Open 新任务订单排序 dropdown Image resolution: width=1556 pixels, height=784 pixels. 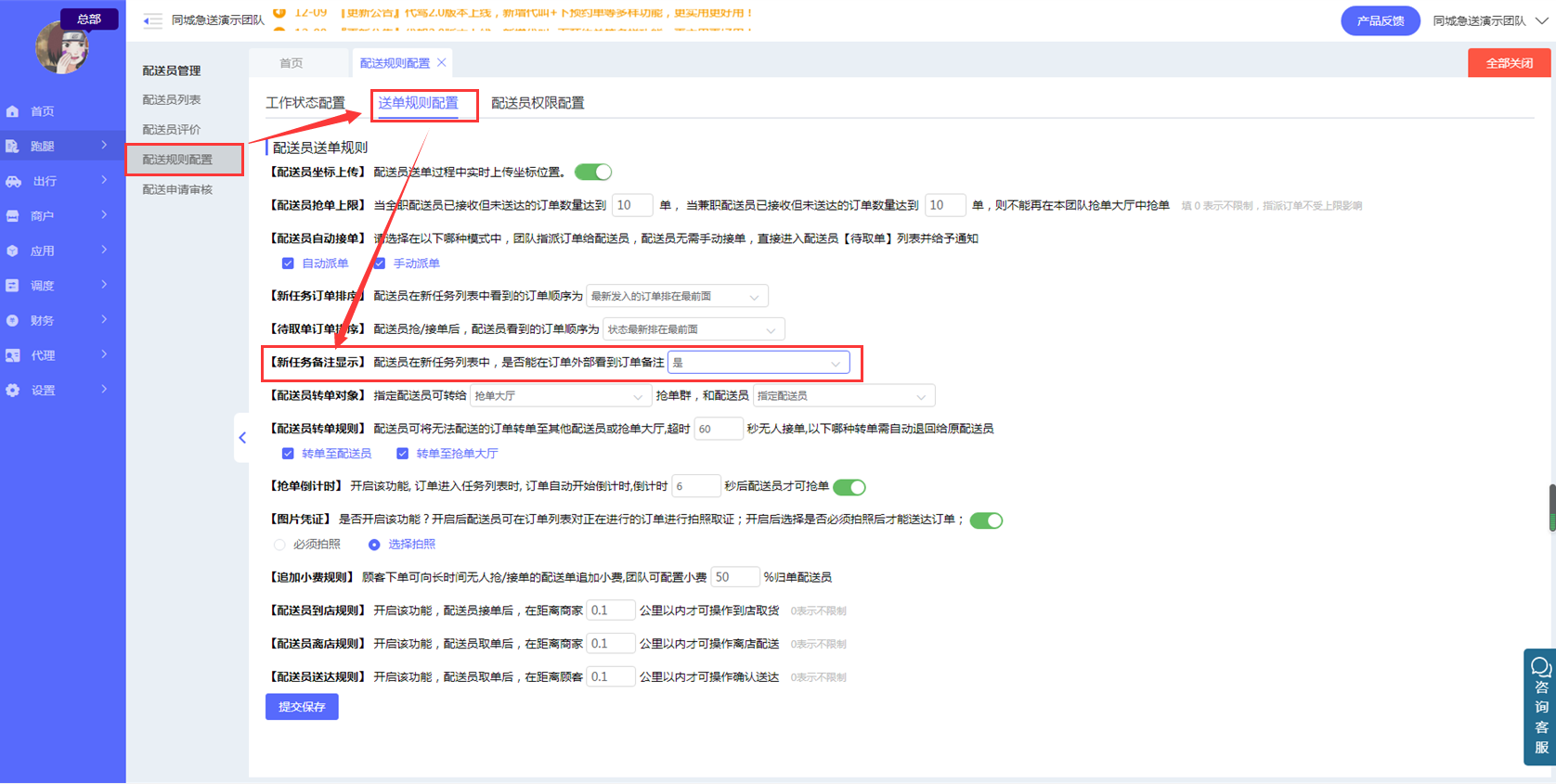point(677,297)
